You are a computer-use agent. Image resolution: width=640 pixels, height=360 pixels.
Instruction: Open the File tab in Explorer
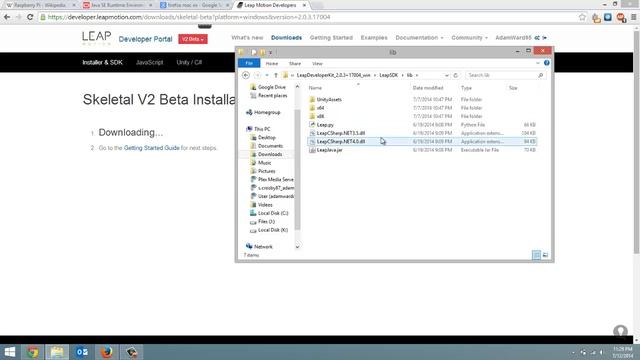point(249,63)
